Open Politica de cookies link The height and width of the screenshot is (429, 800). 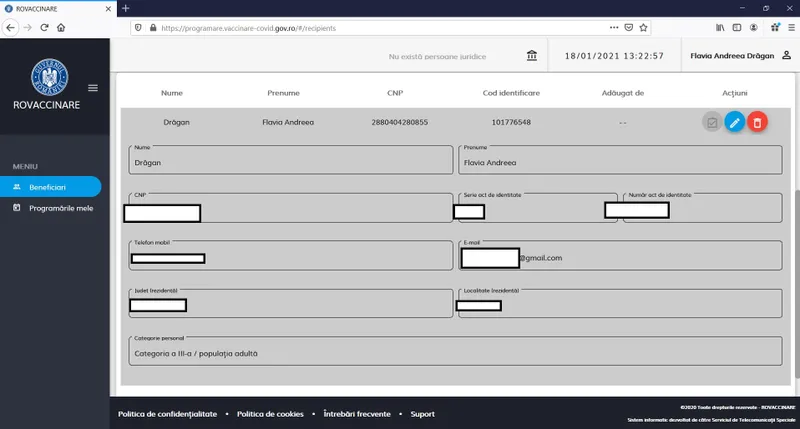pyautogui.click(x=270, y=413)
